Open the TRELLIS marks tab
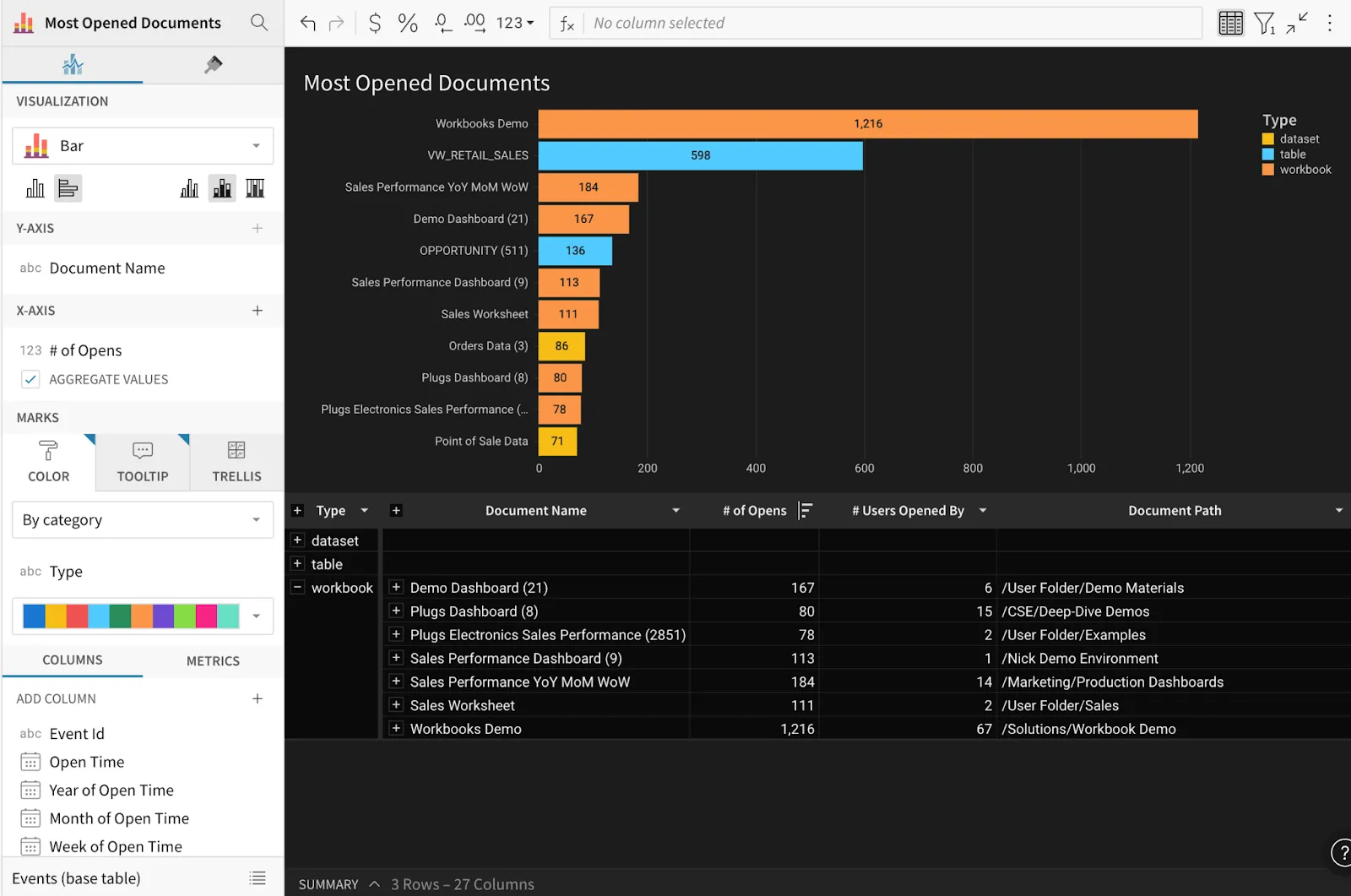1351x896 pixels. [x=236, y=462]
